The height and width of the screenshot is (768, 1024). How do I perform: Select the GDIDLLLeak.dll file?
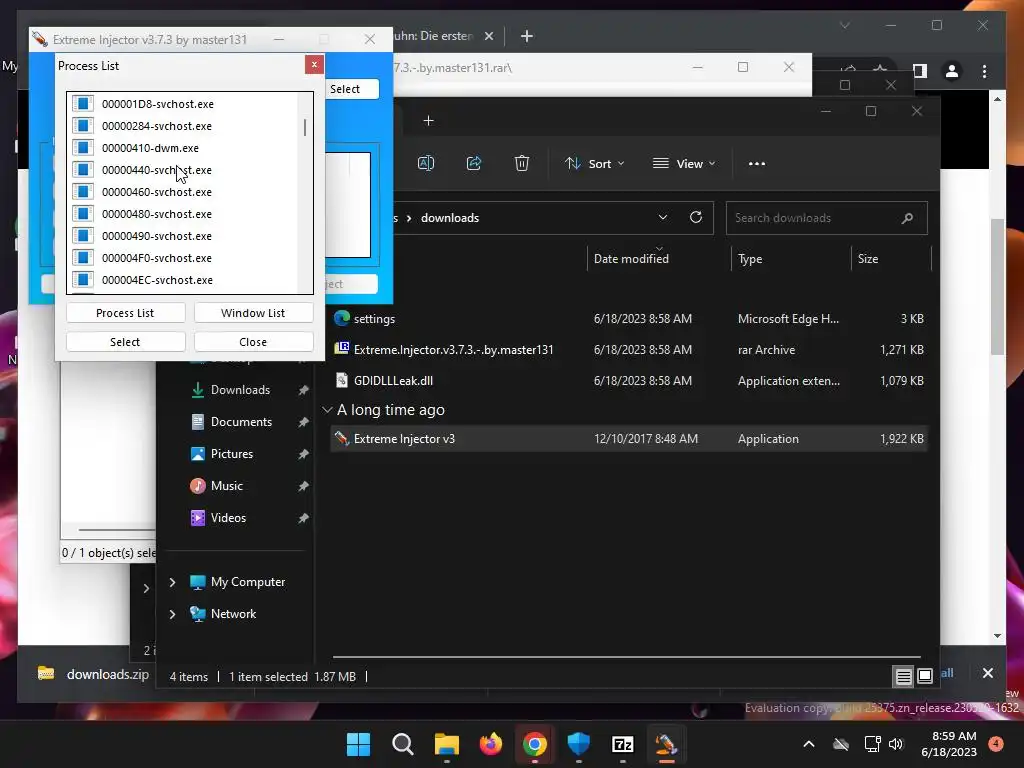point(628,381)
